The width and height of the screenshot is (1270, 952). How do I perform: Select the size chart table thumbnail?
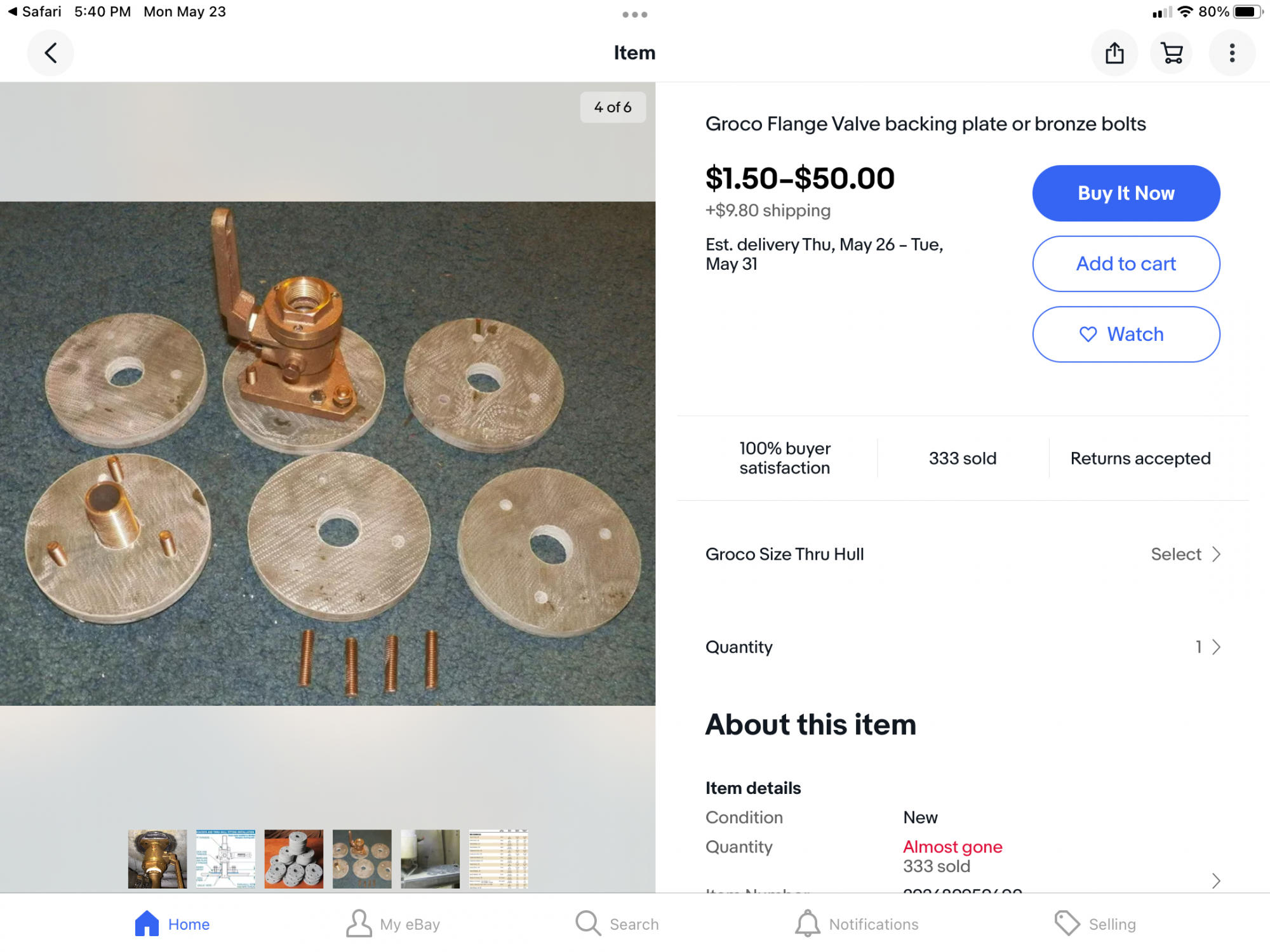[498, 859]
